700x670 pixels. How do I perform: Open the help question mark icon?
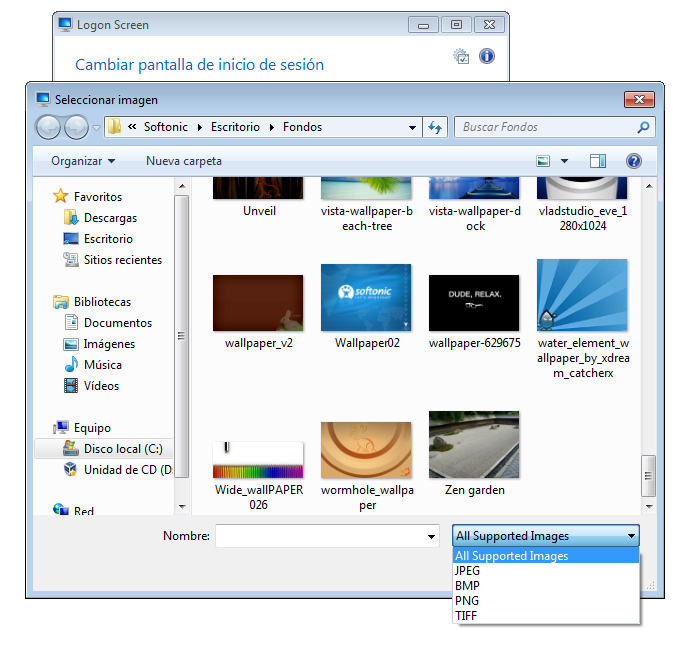pyautogui.click(x=633, y=161)
